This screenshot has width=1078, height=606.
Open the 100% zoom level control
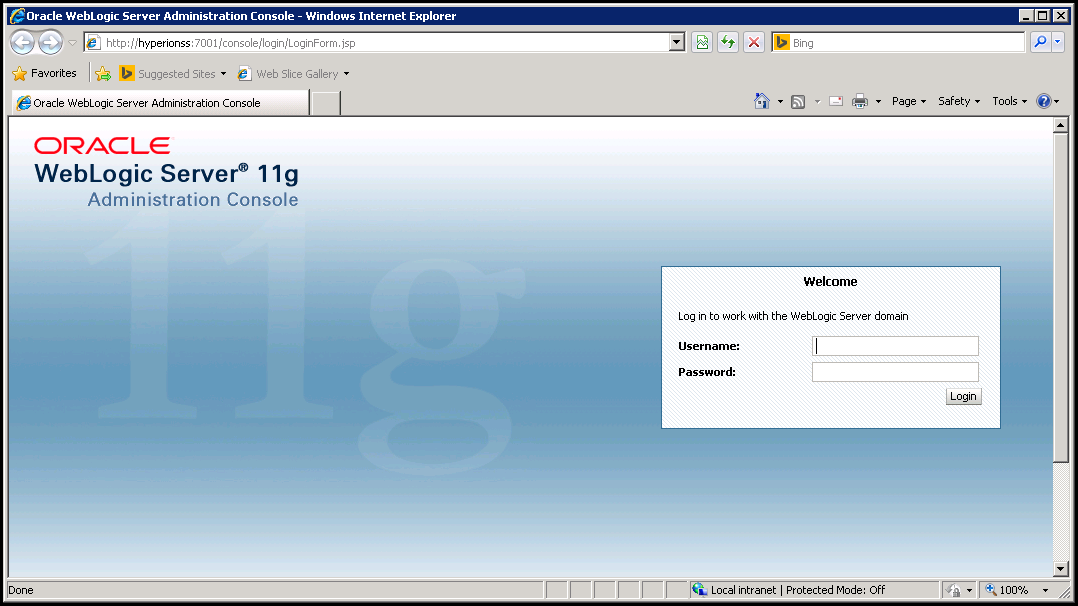tap(1008, 590)
